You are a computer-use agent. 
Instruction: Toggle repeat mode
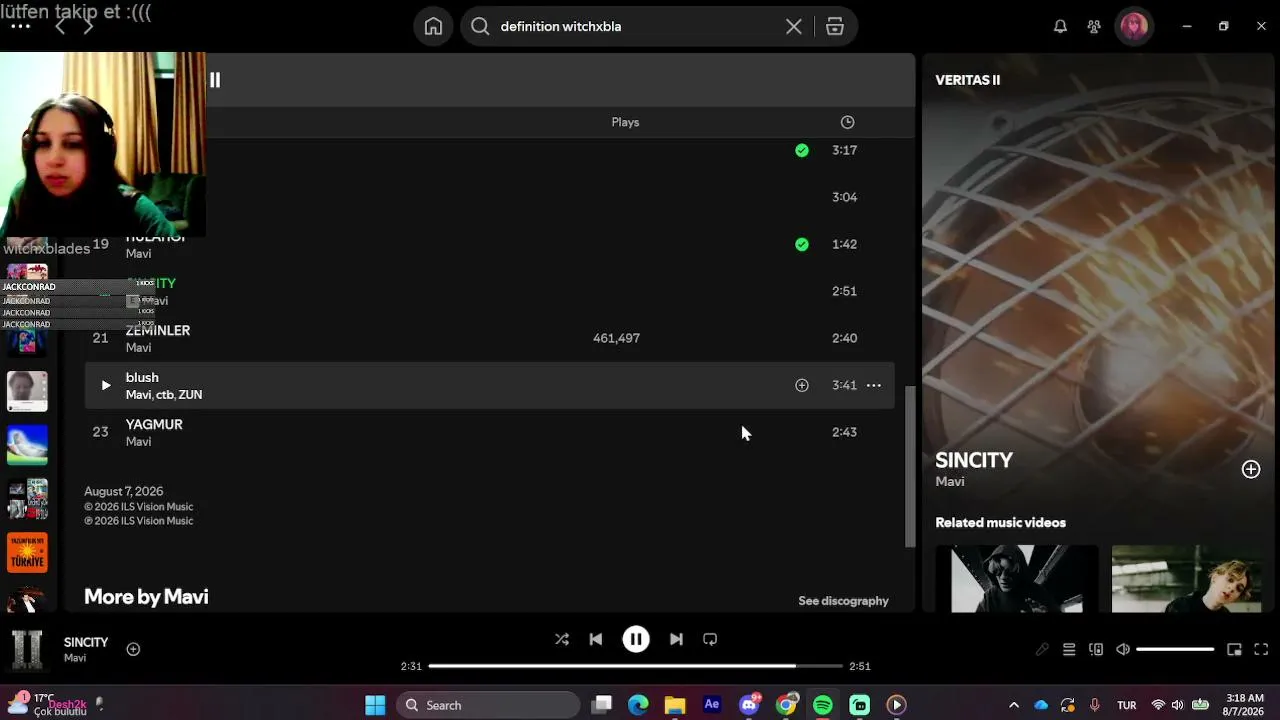710,639
